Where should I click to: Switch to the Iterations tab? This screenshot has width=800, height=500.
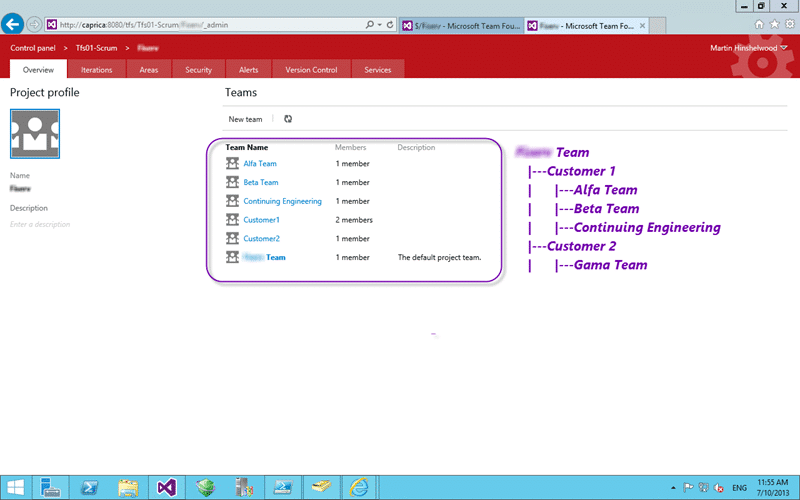tap(96, 69)
